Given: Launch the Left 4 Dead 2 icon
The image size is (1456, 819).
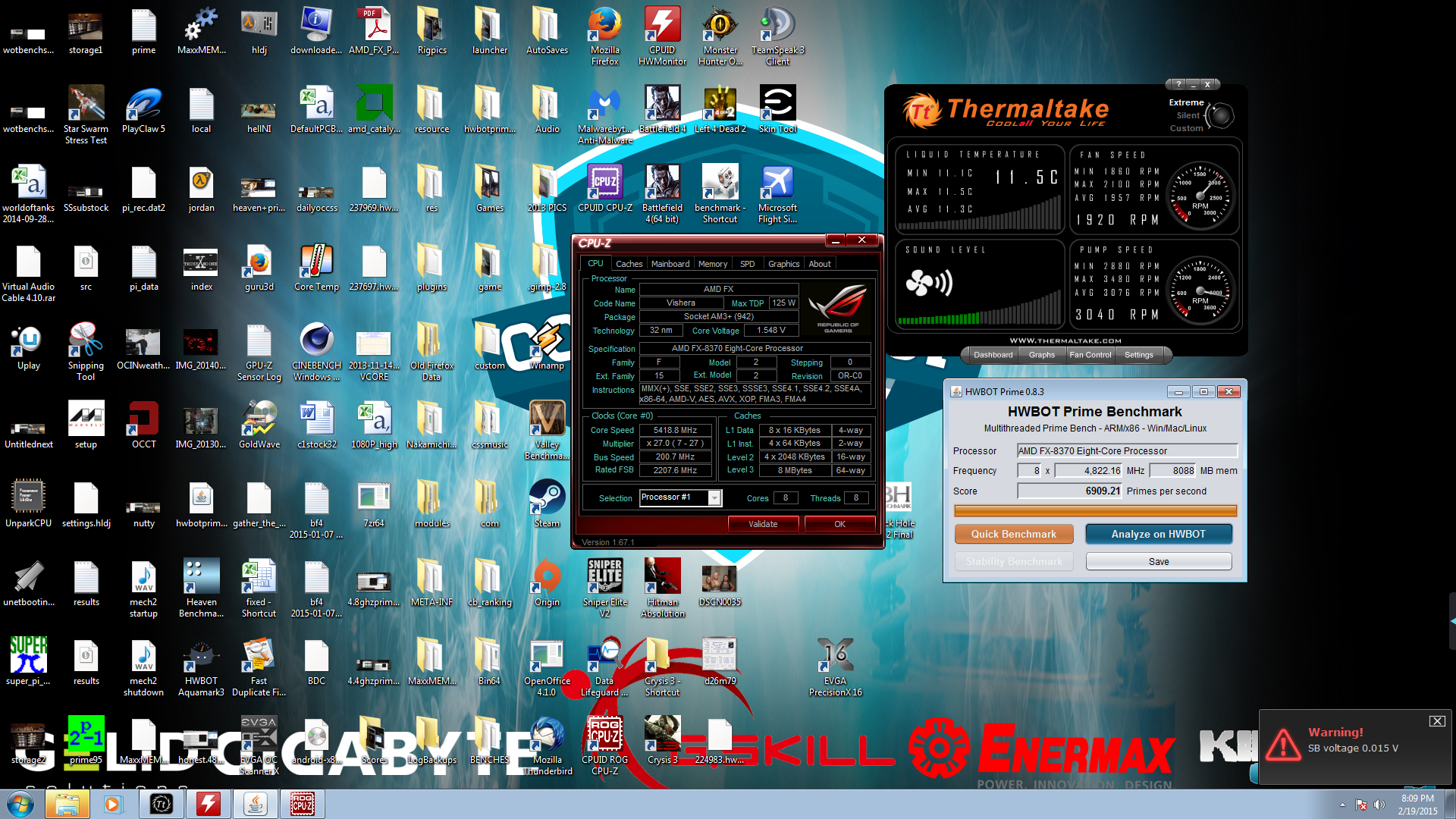Looking at the screenshot, I should tap(720, 110).
